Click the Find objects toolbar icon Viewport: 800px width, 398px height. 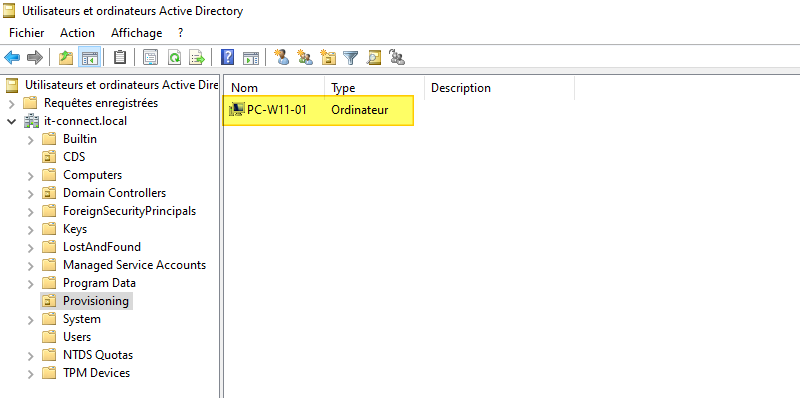click(x=373, y=57)
